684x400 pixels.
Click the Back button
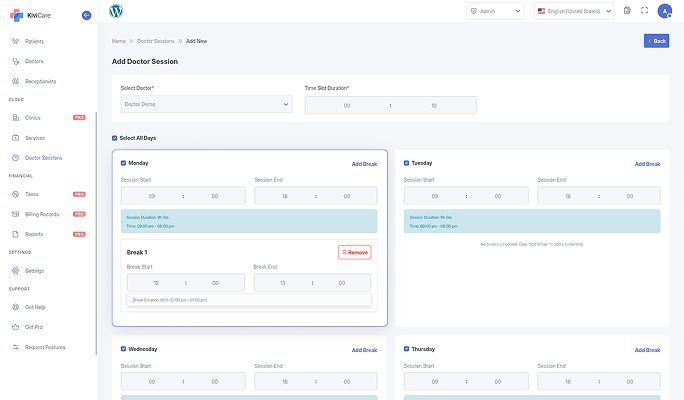(x=657, y=41)
